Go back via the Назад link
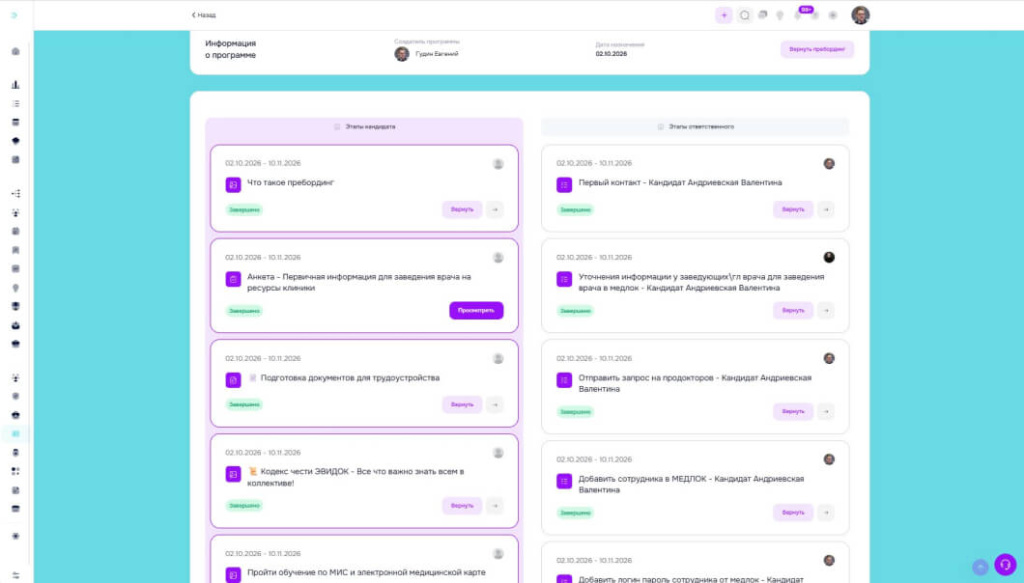This screenshot has height=583, width=1024. point(204,15)
